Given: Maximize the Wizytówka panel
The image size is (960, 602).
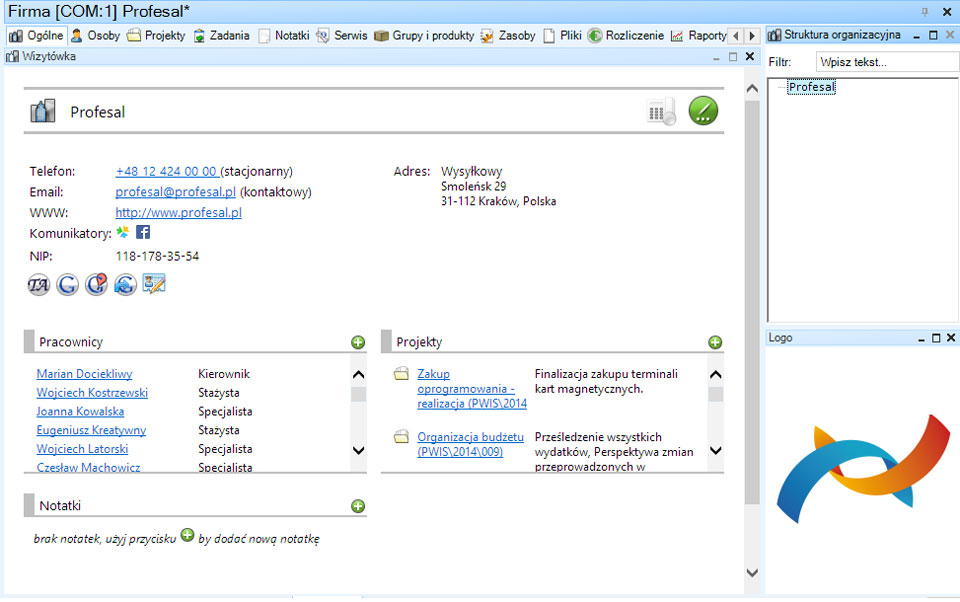Looking at the screenshot, I should (x=733, y=56).
